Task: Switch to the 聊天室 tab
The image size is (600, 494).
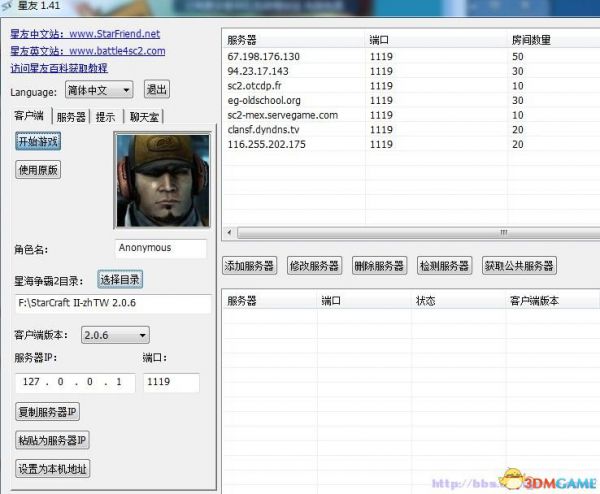Action: click(x=144, y=117)
